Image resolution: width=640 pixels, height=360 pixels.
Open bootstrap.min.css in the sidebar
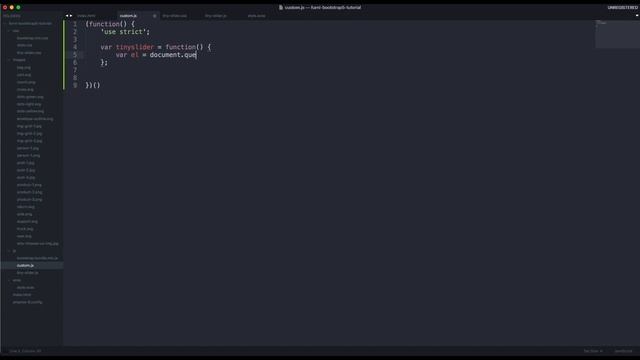[32, 38]
